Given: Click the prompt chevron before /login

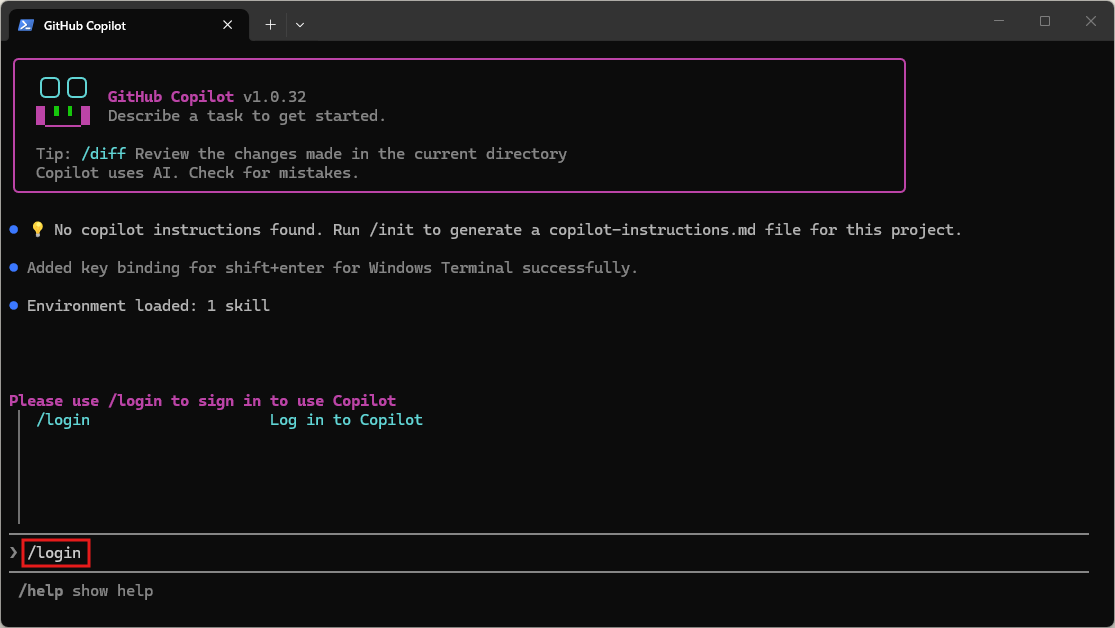Looking at the screenshot, I should 14,552.
